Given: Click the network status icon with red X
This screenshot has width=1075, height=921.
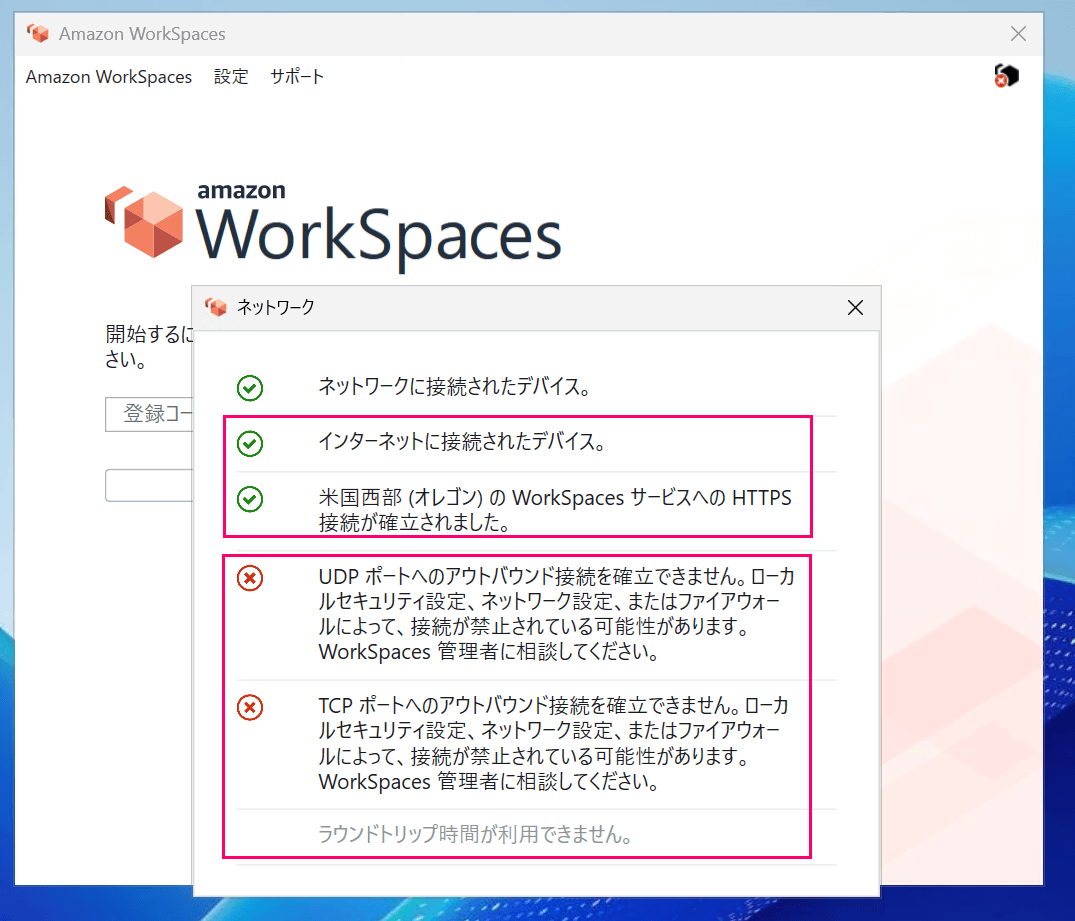Looking at the screenshot, I should 1006,76.
